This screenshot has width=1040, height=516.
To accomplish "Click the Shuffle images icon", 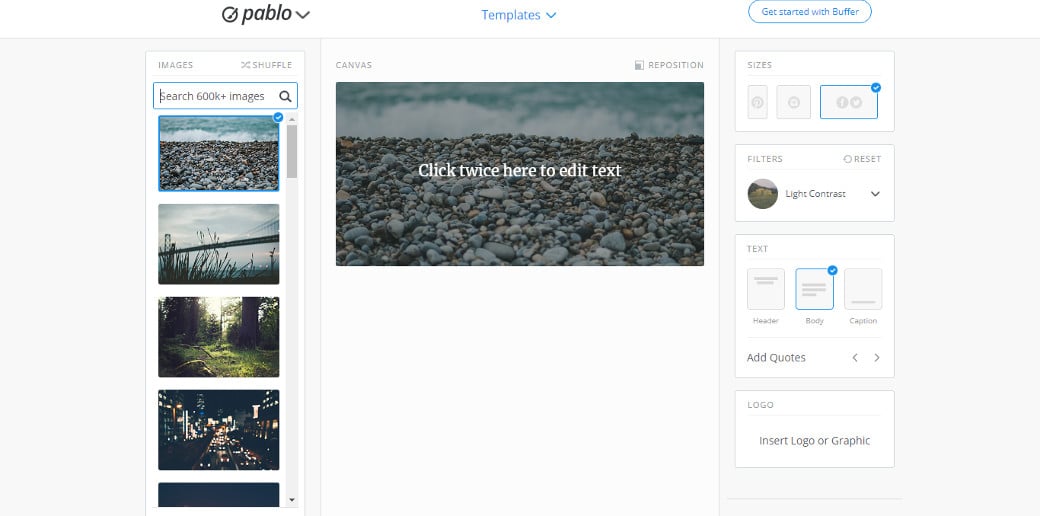I will (245, 65).
